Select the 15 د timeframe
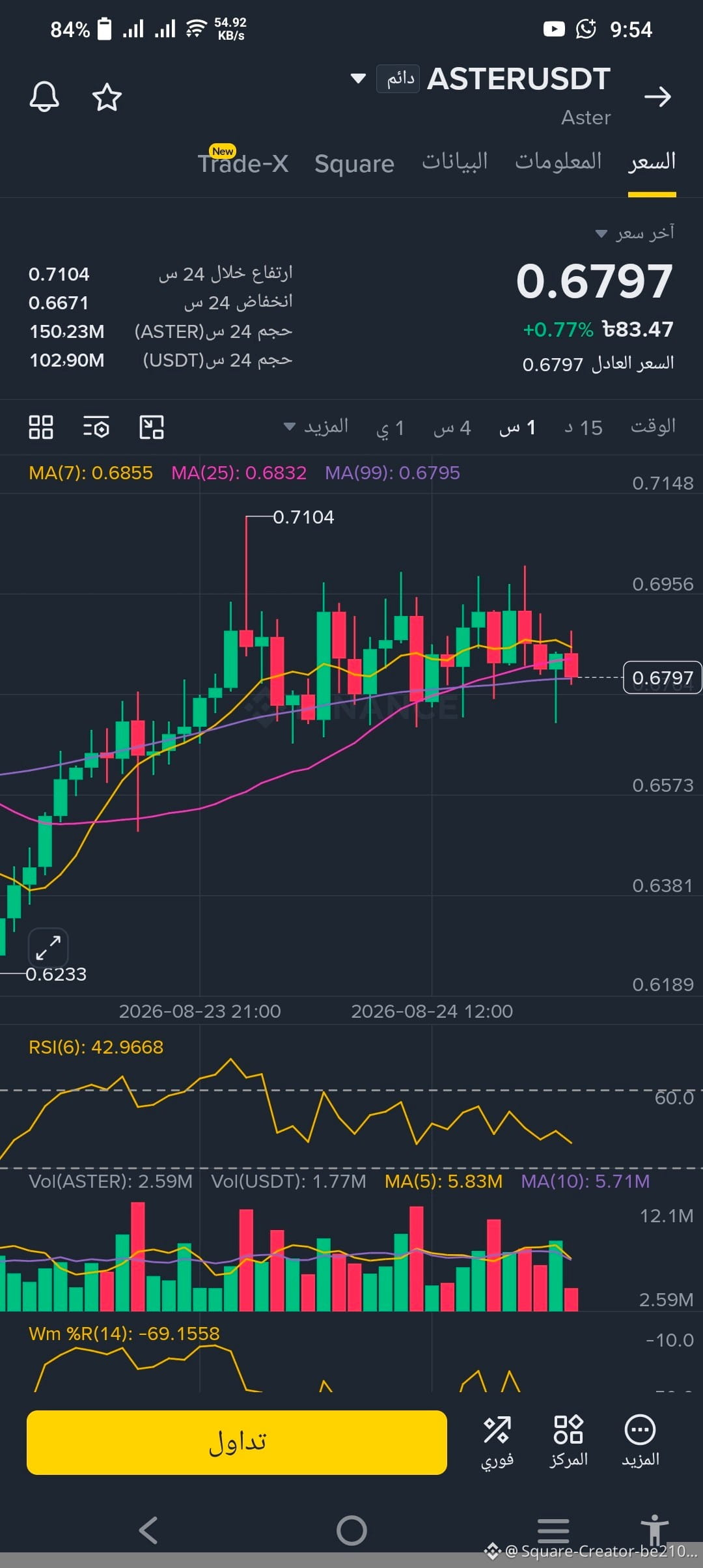 pos(583,428)
